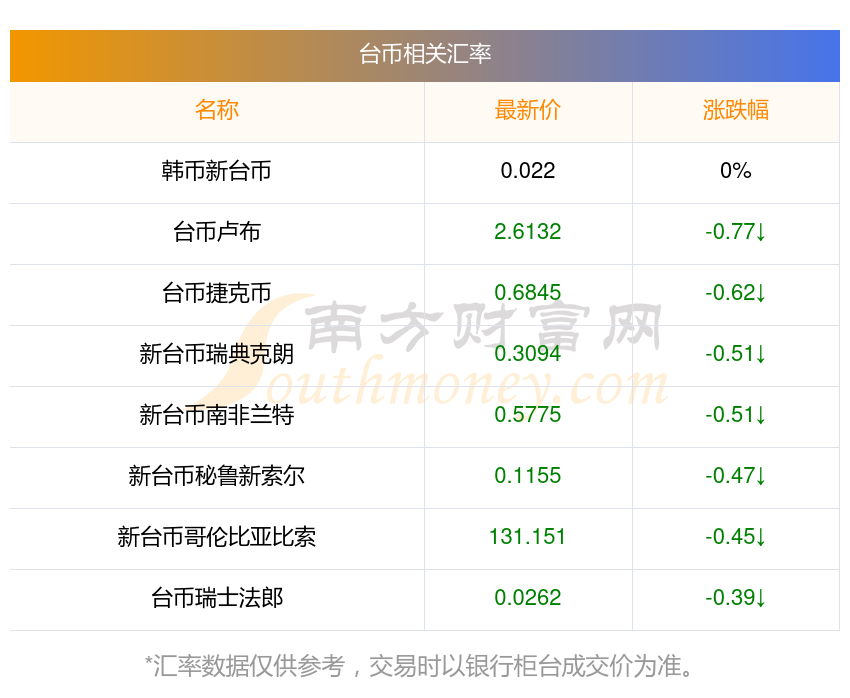Select the -0.47↓ change value

tap(736, 476)
